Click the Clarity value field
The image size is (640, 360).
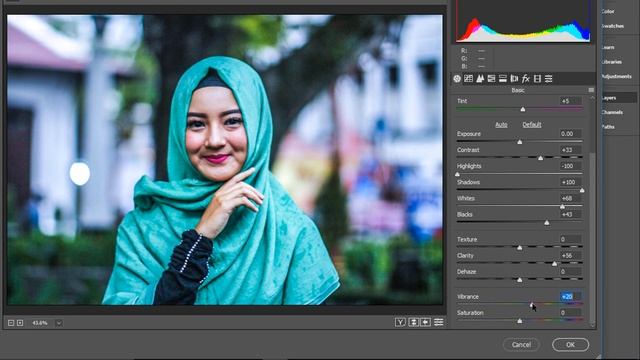click(x=571, y=256)
